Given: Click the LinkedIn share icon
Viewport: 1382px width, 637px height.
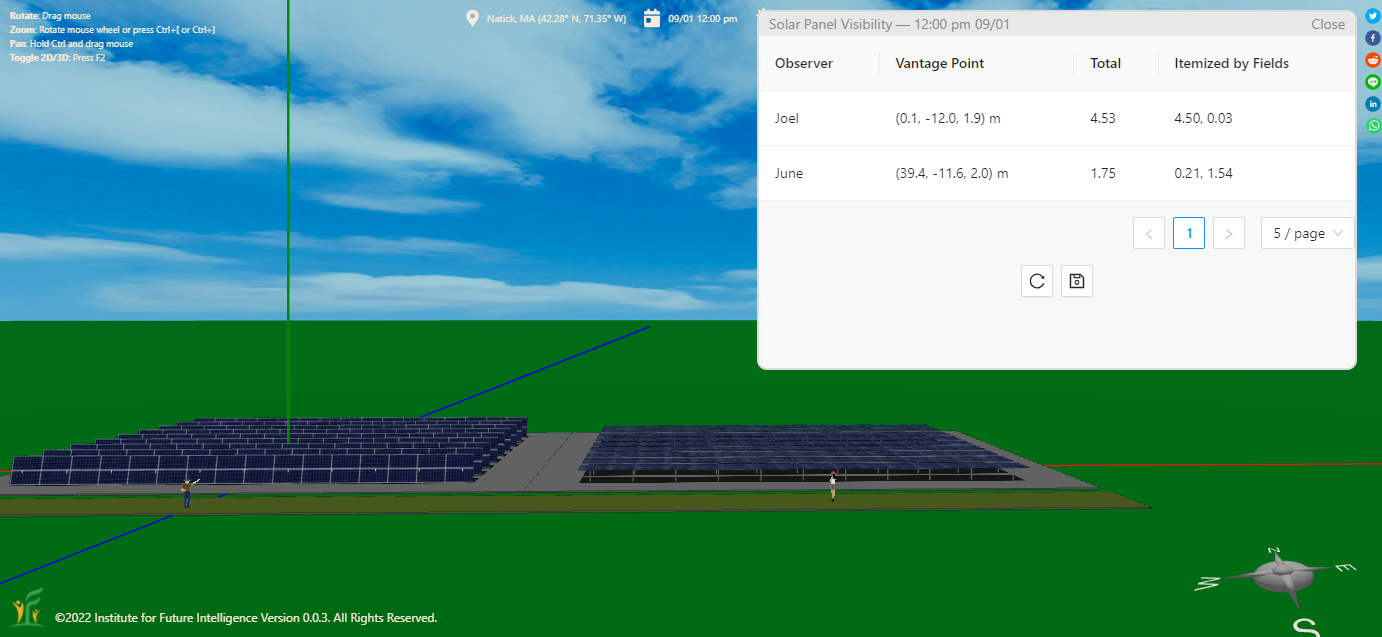Looking at the screenshot, I should tap(1373, 104).
